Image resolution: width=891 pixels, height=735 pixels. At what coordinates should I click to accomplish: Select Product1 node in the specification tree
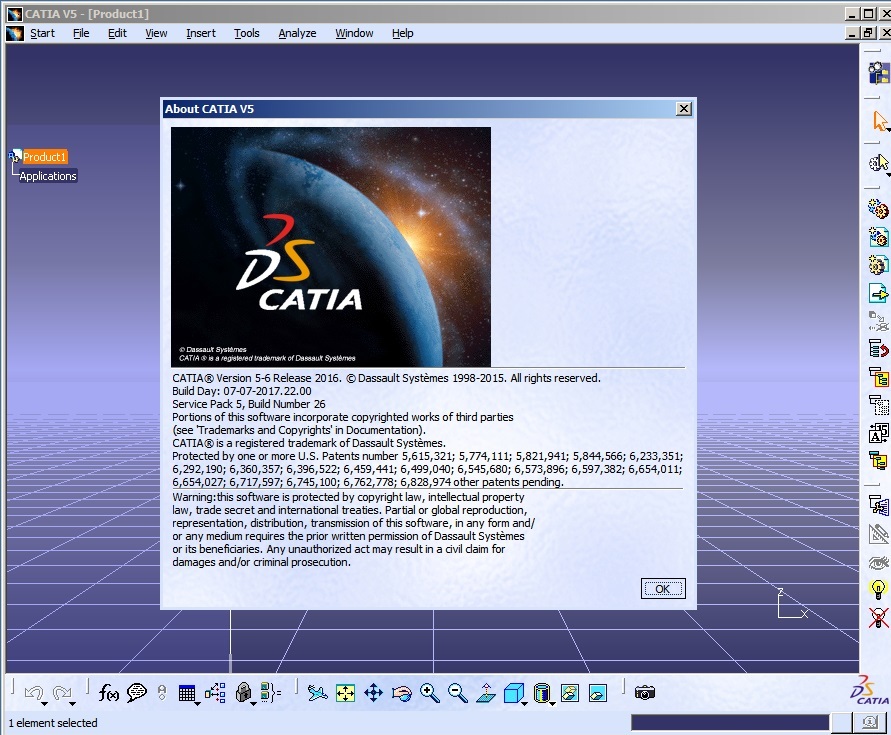click(44, 157)
